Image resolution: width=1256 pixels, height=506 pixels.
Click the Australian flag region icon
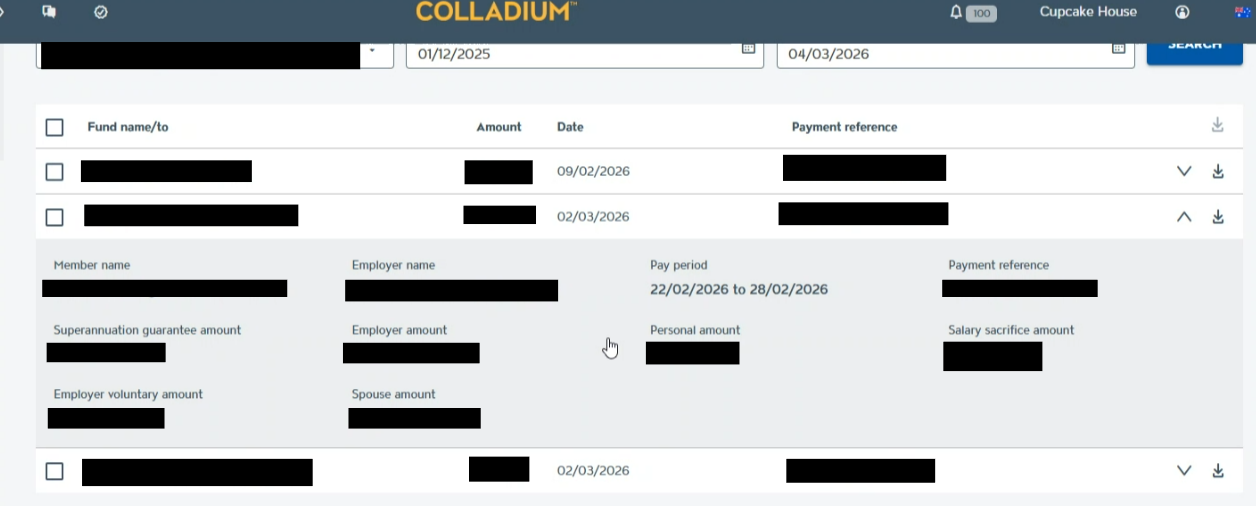(x=1243, y=12)
